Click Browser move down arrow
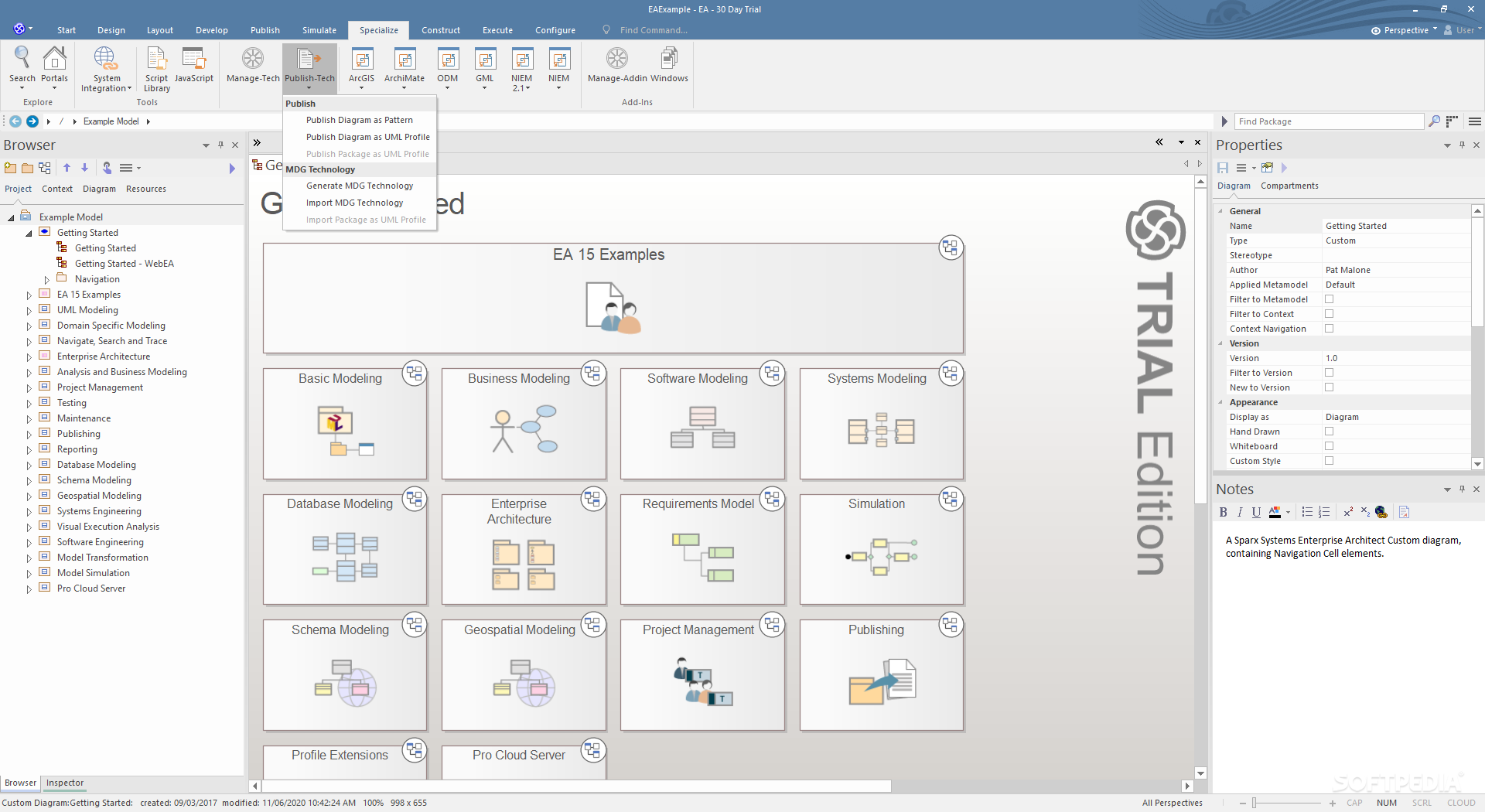This screenshot has width=1485, height=812. click(x=84, y=168)
